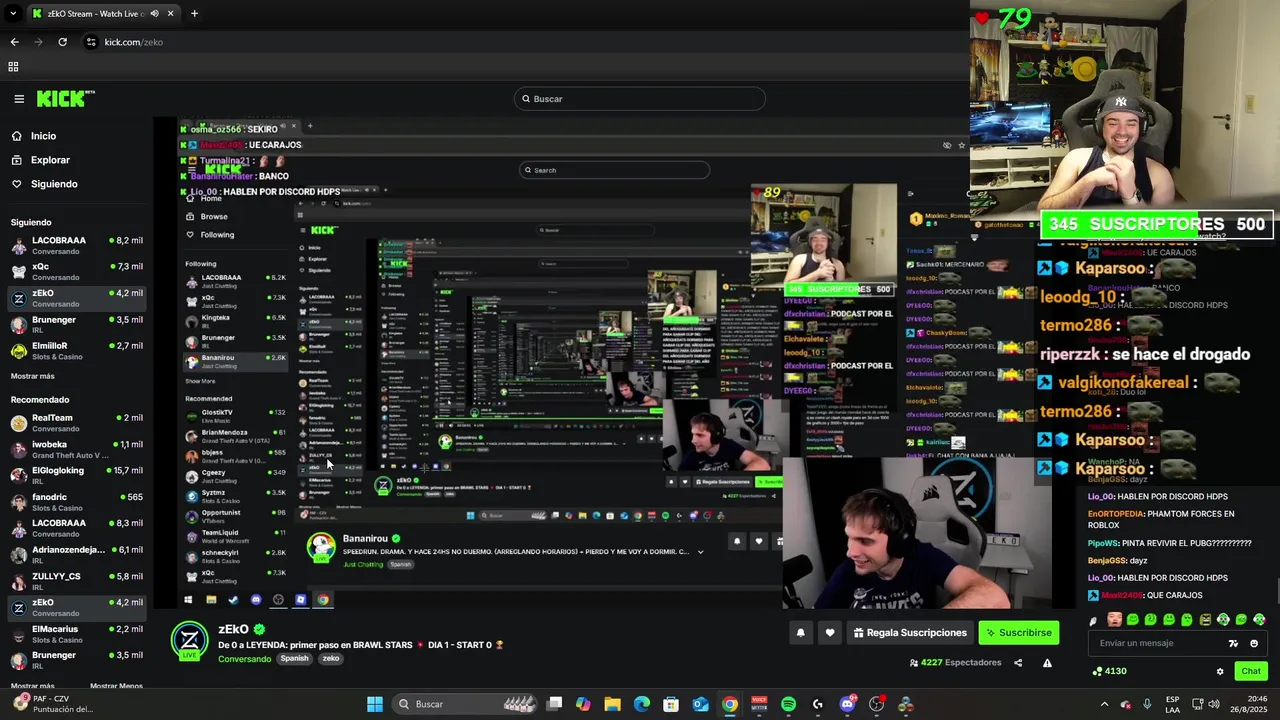Click the chat scrollbar thumb
This screenshot has height=720, width=1280.
[1277, 592]
